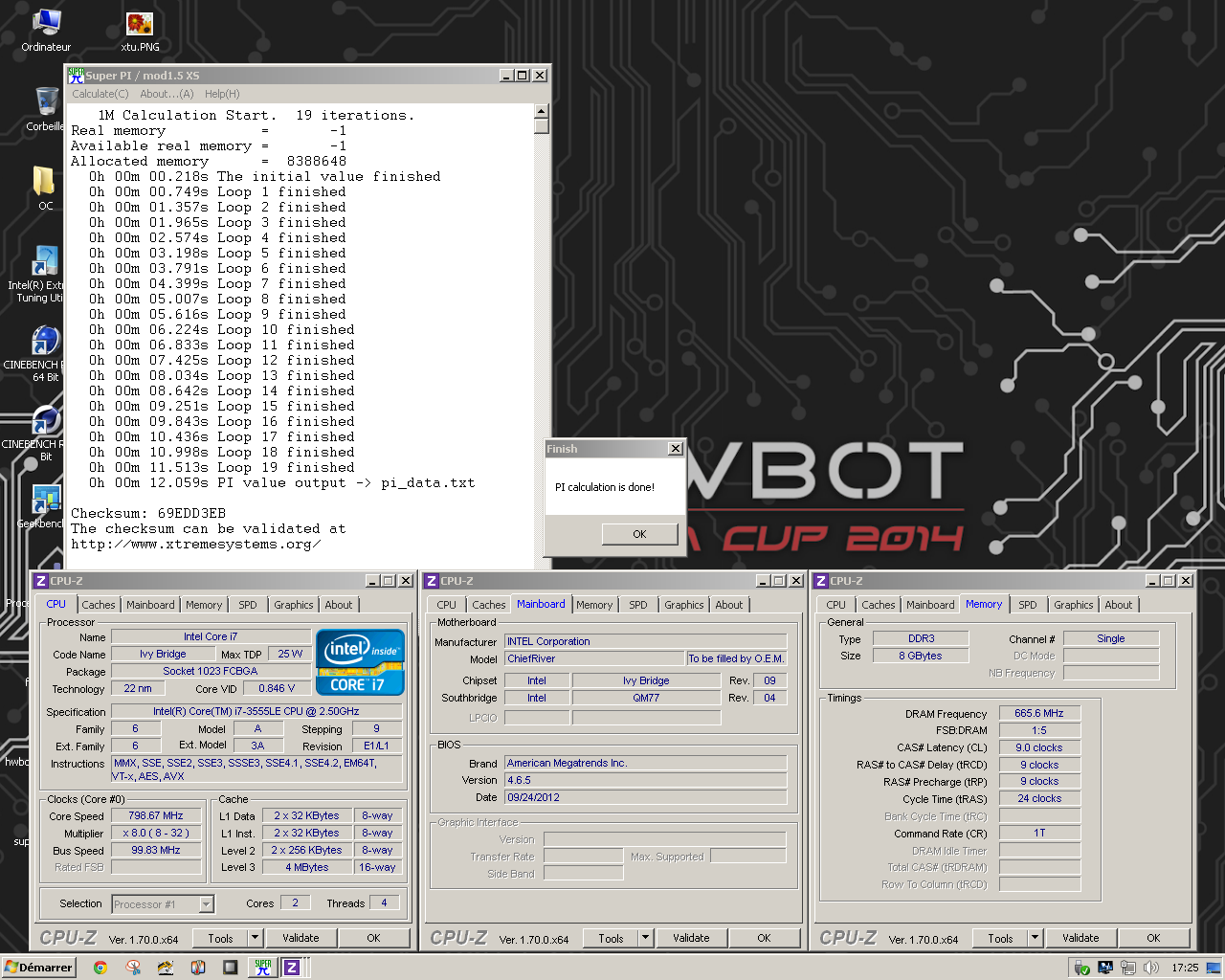Click the taskbar clock showing 17:25

tap(1185, 968)
